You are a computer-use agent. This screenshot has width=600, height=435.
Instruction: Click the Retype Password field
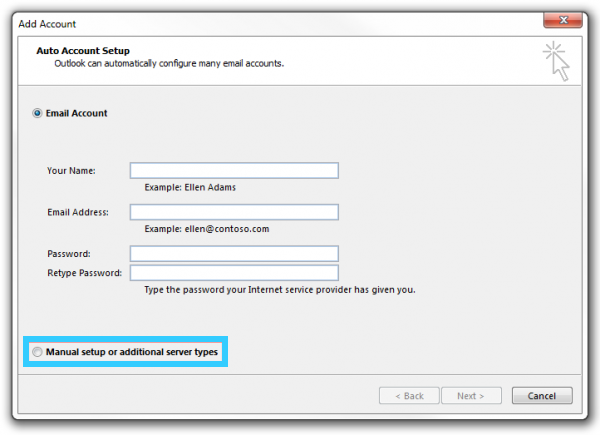coord(234,273)
